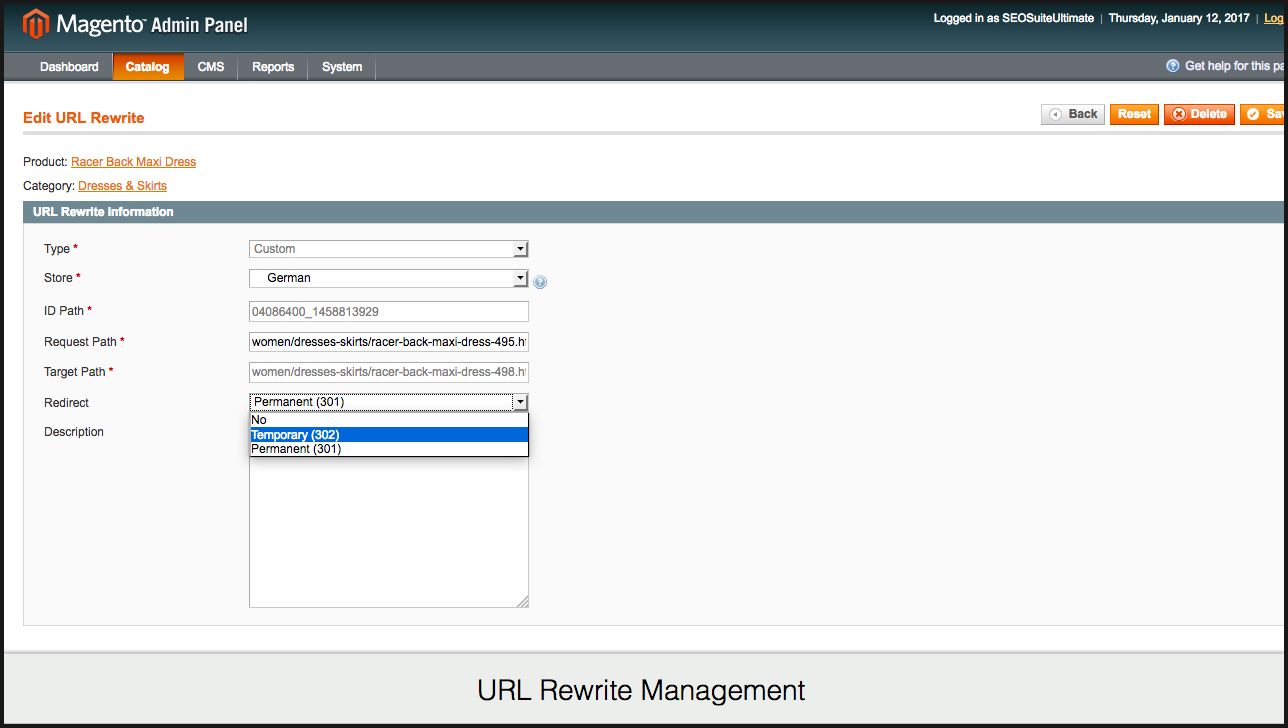Go to the Dashboard menu item

[69, 67]
